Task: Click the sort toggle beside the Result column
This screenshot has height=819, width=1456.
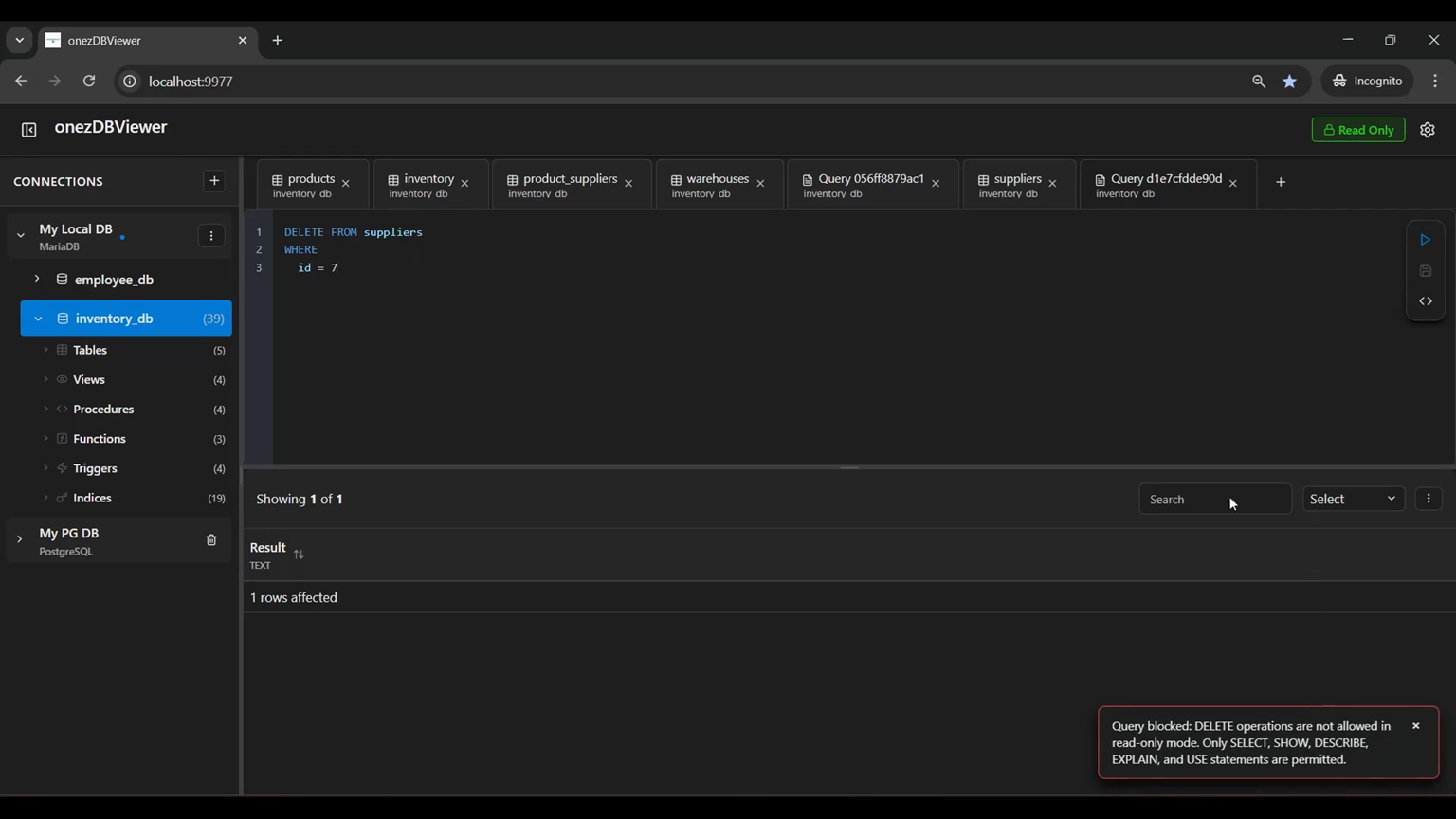Action: (x=299, y=553)
